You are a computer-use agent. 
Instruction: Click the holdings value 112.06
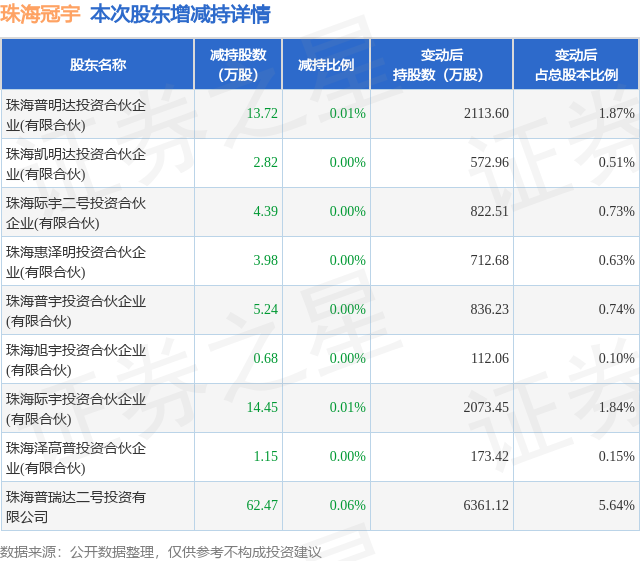point(490,358)
